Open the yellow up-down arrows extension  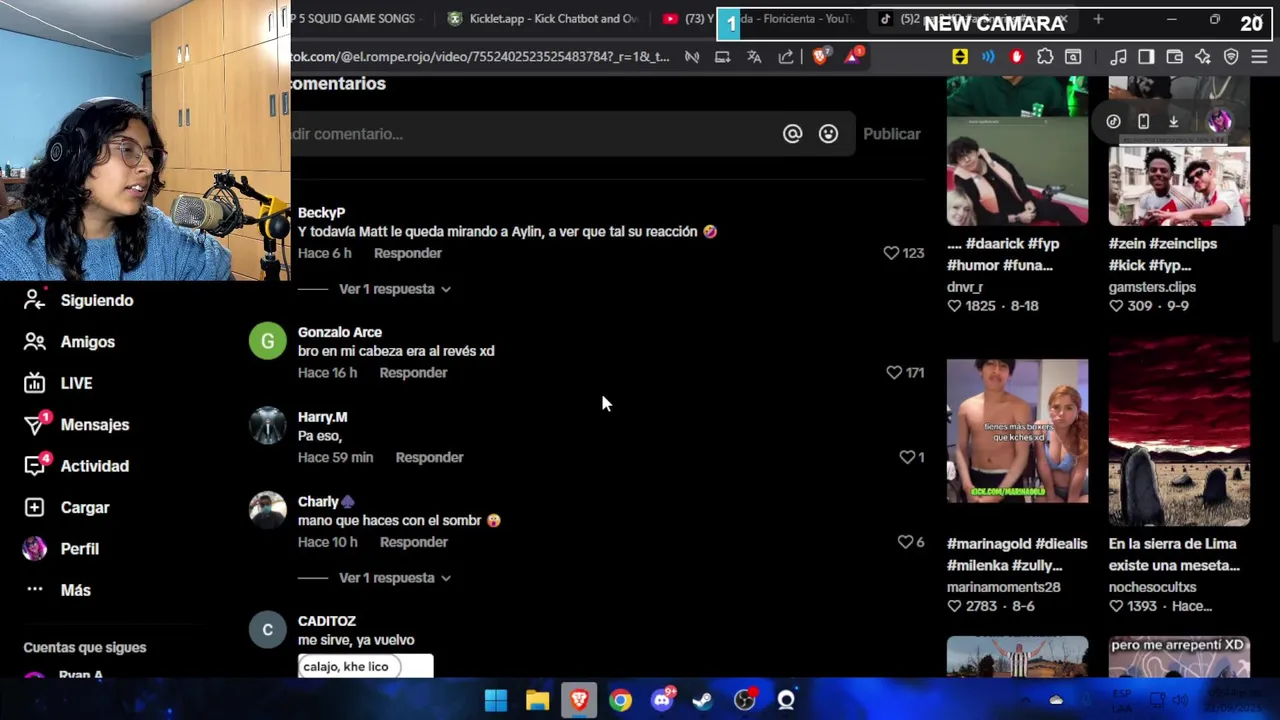pyautogui.click(x=960, y=57)
